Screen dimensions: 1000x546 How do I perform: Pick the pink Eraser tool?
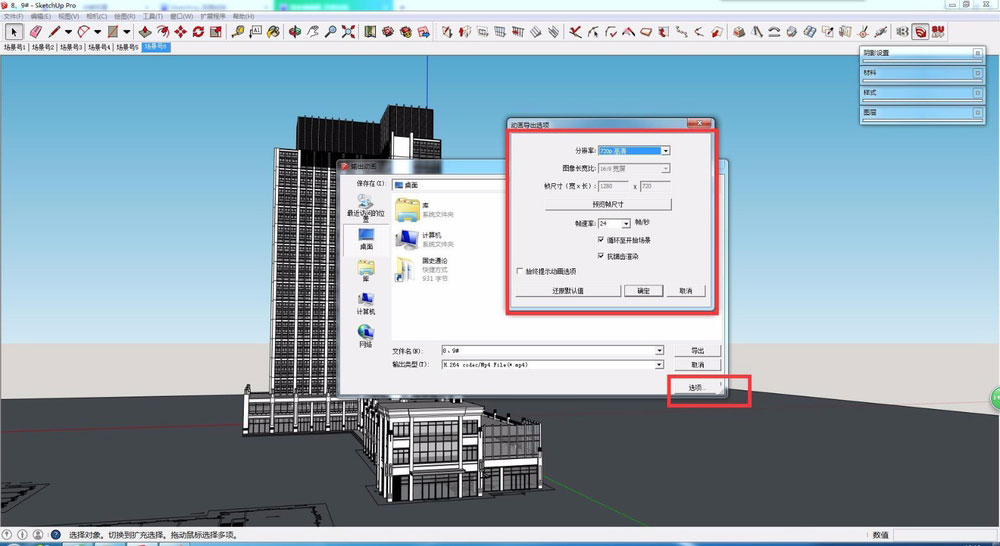[36, 31]
